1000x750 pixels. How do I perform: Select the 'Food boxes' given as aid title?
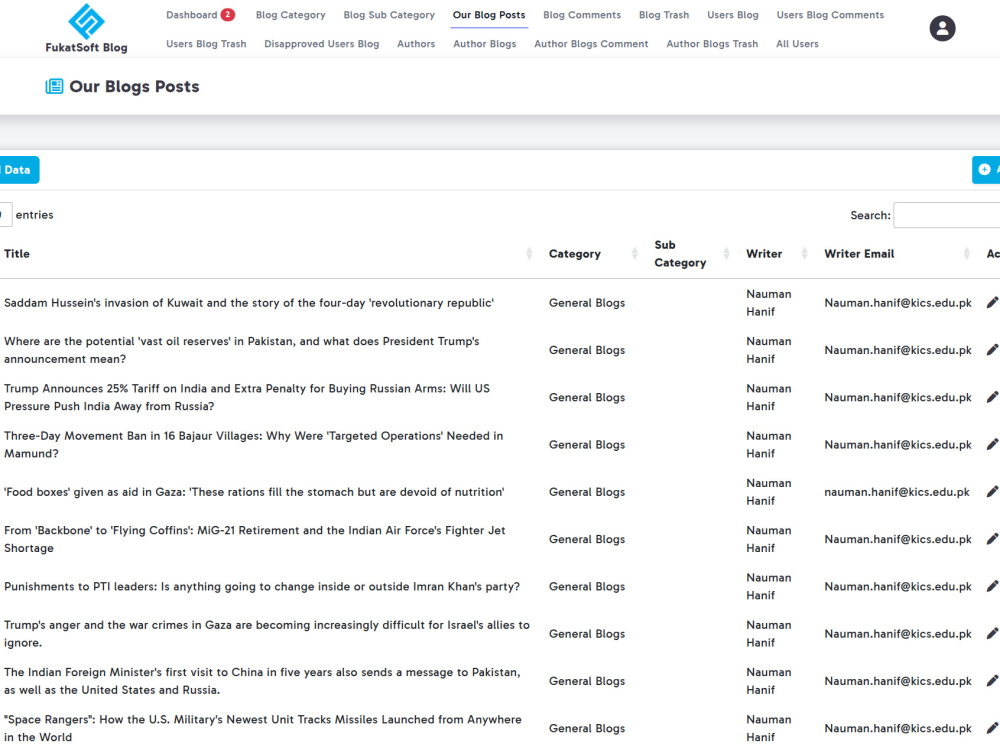click(x=254, y=492)
